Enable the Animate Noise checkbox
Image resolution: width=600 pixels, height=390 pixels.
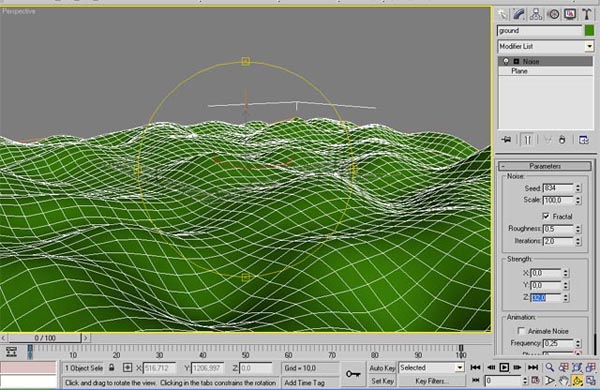521,330
